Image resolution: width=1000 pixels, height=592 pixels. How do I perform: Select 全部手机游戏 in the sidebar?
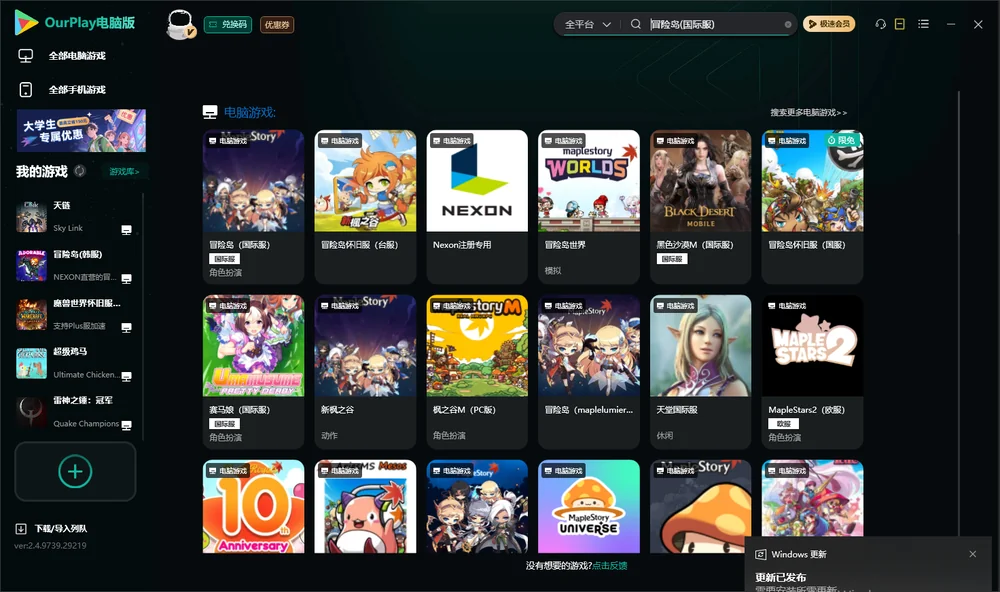coord(77,89)
